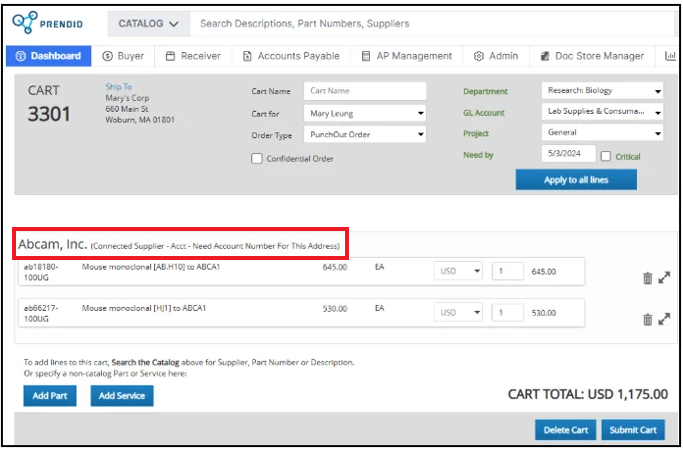
Task: Click the Apply to all lines button
Action: click(x=576, y=179)
